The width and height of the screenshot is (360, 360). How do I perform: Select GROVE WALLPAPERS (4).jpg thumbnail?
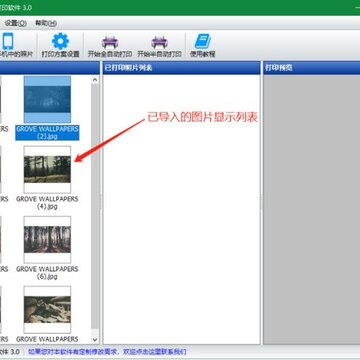47,170
